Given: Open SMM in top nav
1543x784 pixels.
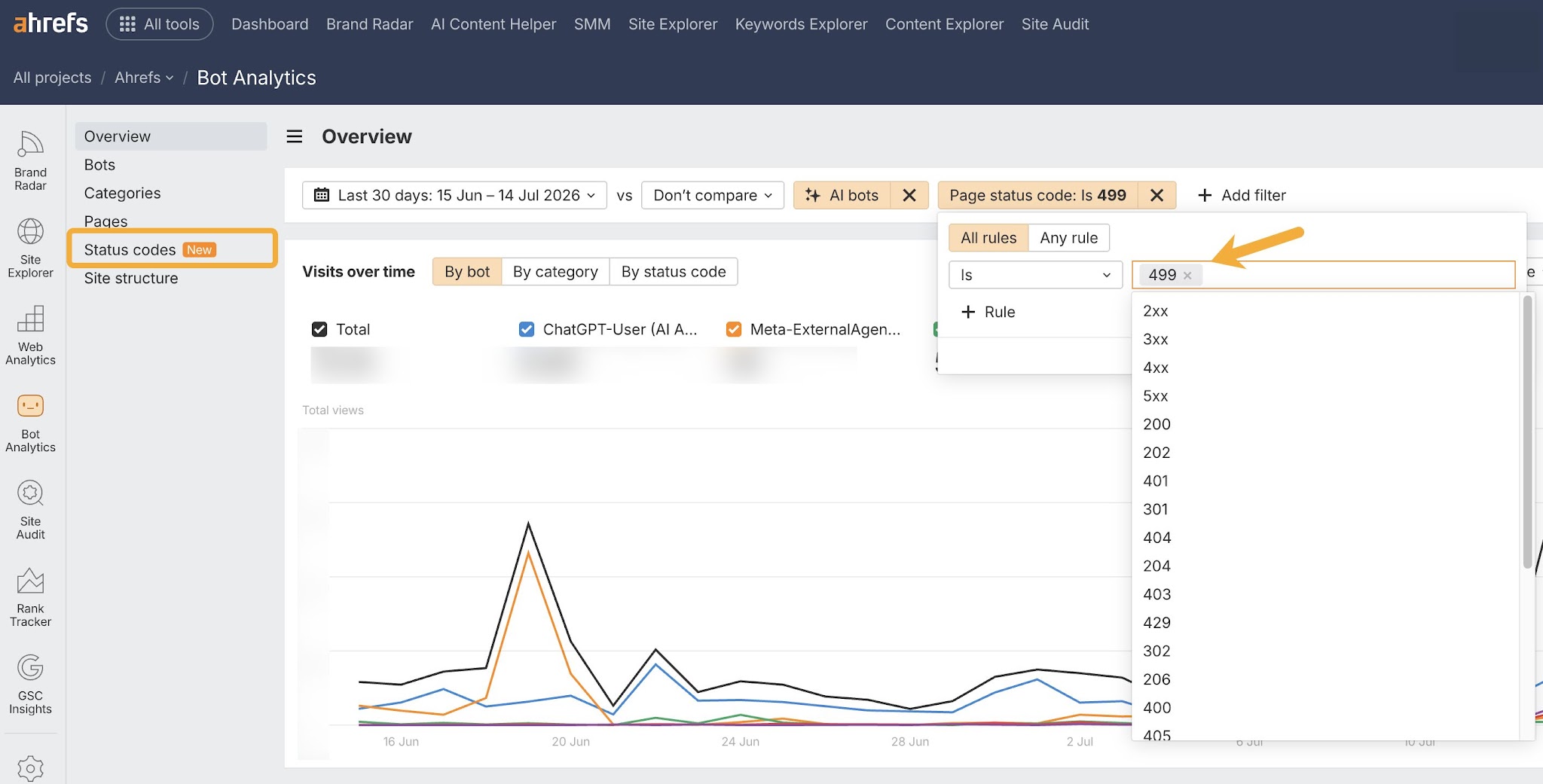Looking at the screenshot, I should [x=592, y=24].
